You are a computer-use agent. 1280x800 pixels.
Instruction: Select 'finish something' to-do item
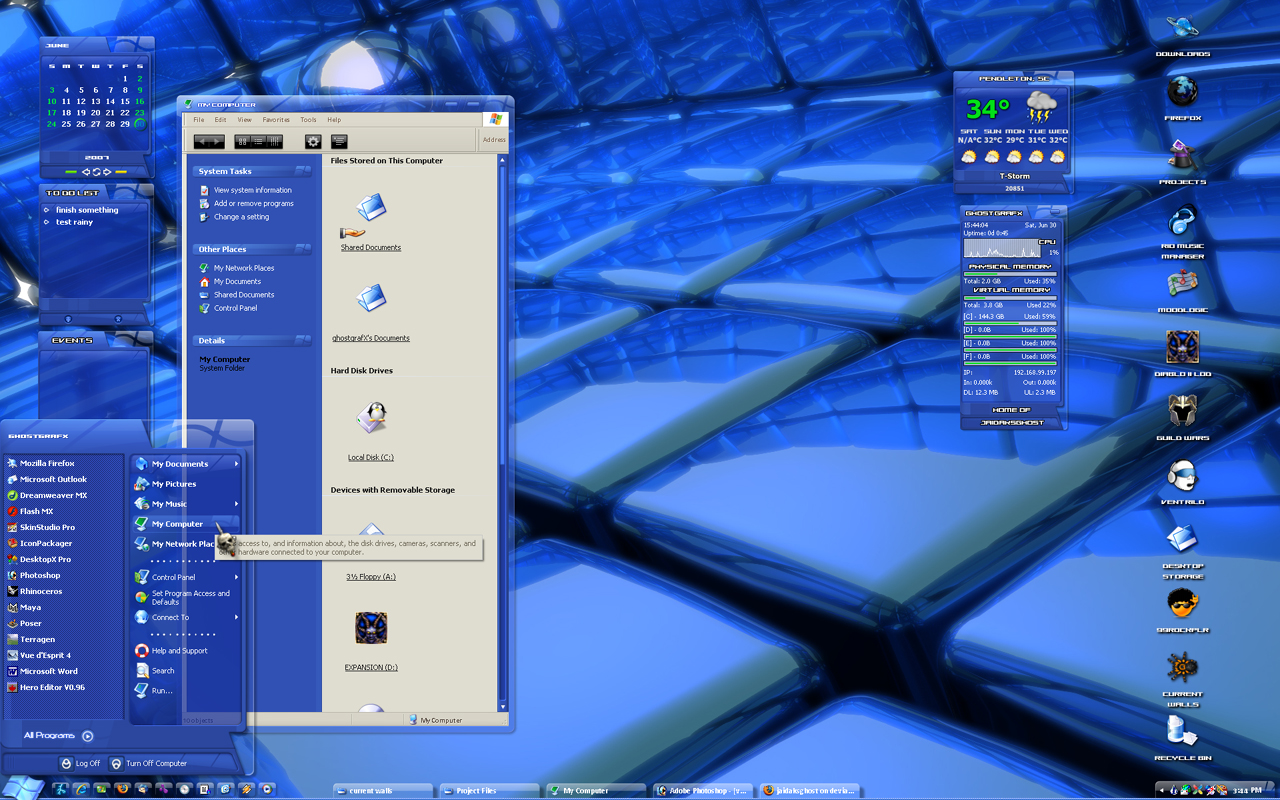[x=87, y=210]
